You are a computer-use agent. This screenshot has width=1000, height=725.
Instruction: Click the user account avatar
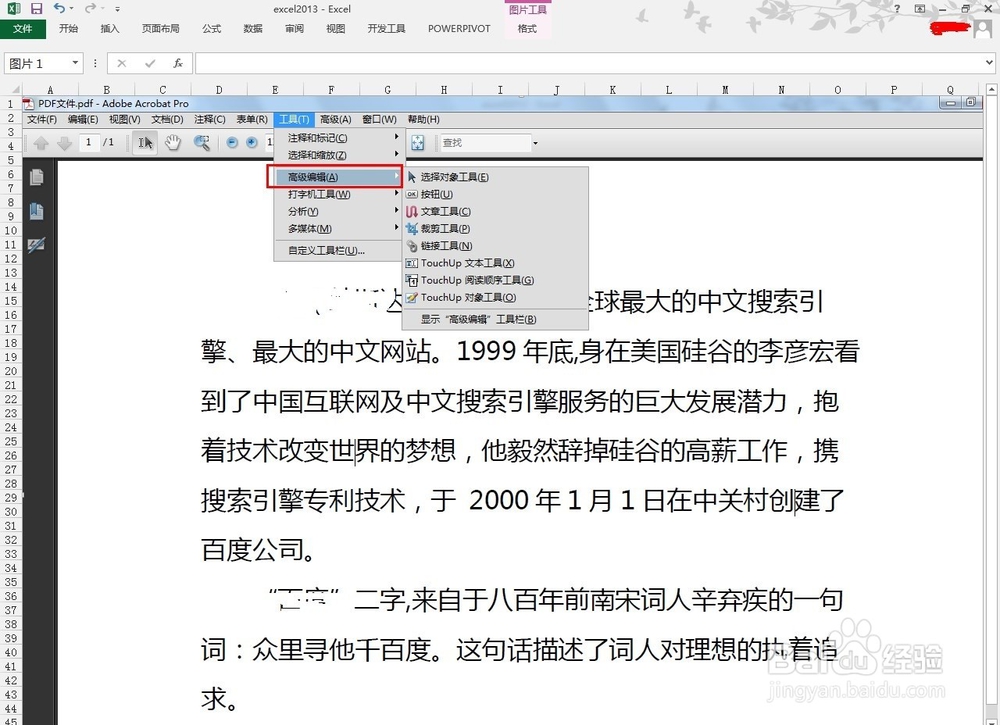(x=983, y=29)
